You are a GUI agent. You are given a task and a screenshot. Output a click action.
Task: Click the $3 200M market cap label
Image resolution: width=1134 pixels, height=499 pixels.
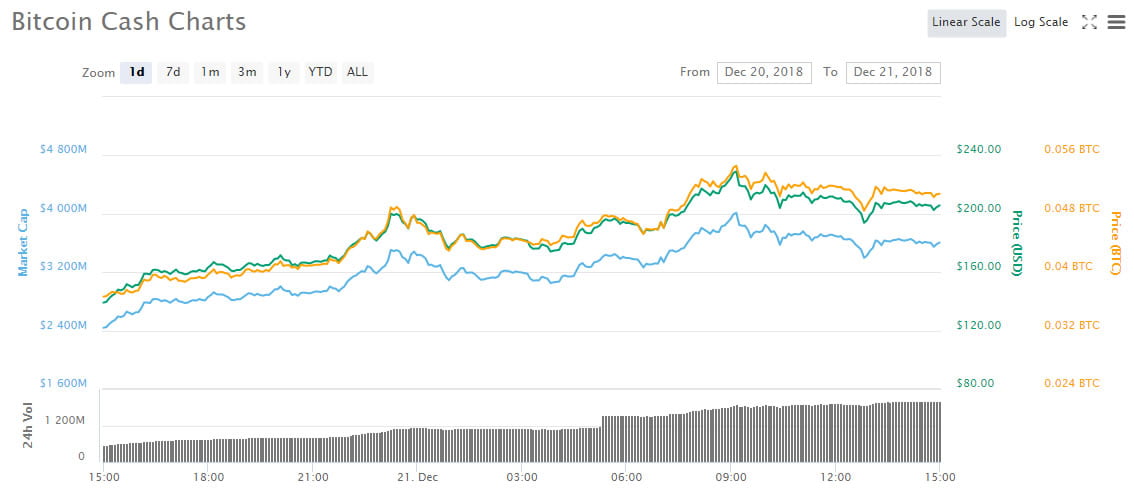(x=63, y=267)
